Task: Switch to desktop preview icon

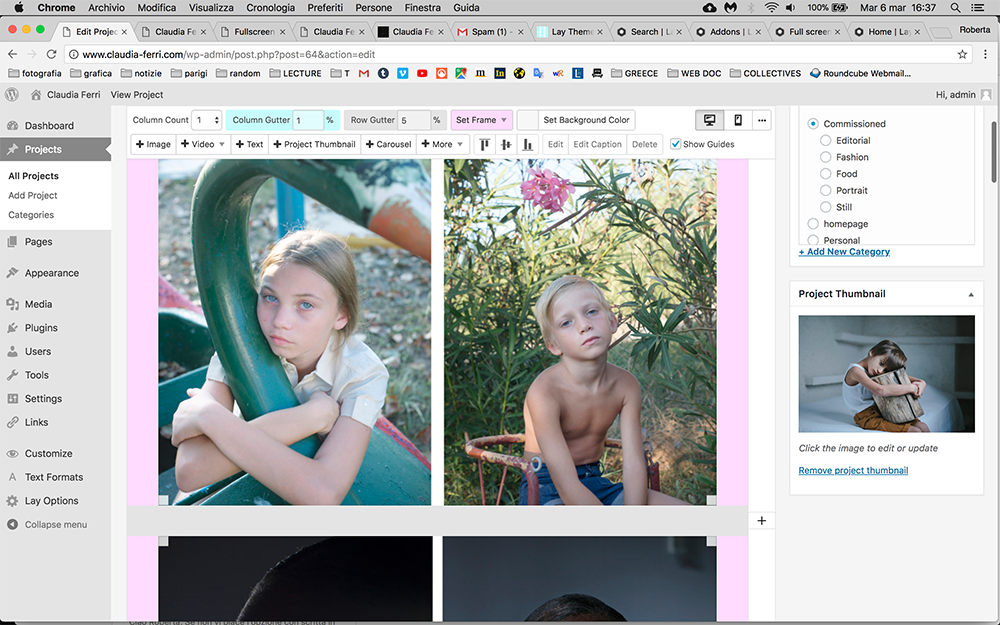Action: (710, 120)
